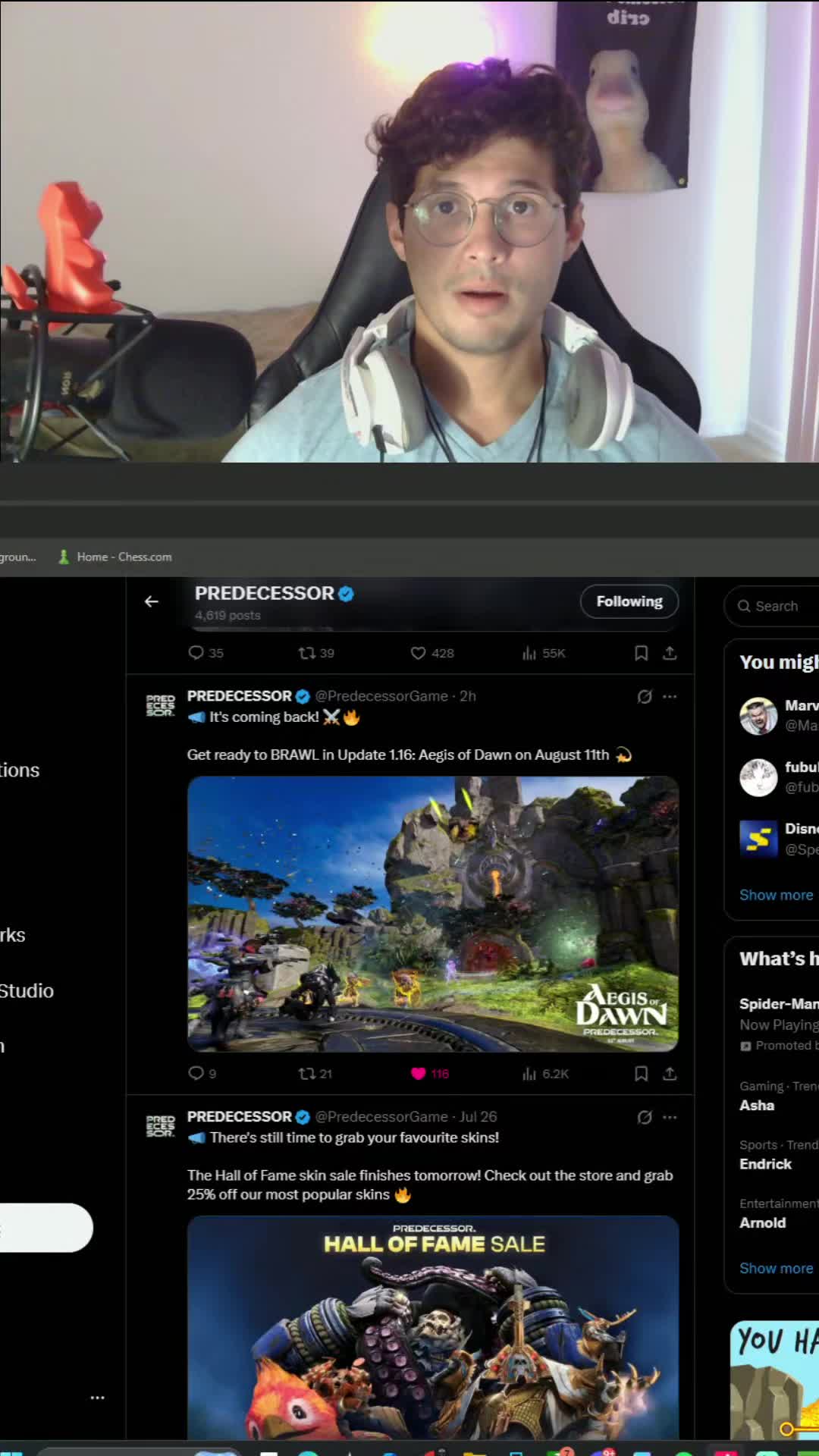Click Show more under What's happening
The image size is (819, 1456).
point(776,1268)
